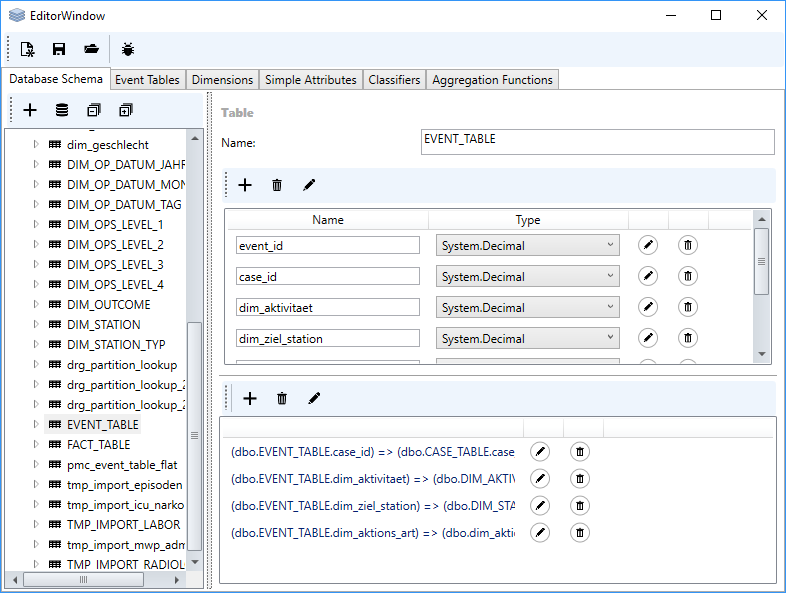Open the event_id type dropdown

click(527, 245)
